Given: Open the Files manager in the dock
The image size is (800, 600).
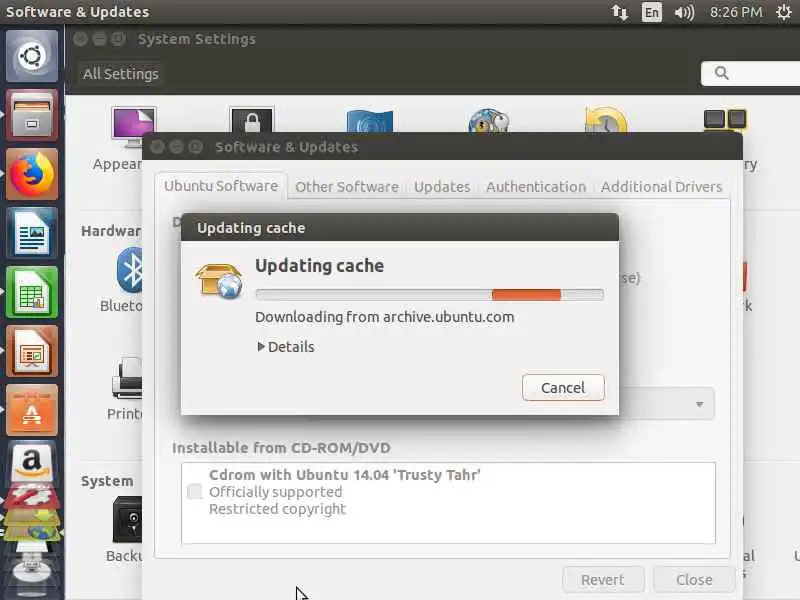Looking at the screenshot, I should [x=32, y=115].
